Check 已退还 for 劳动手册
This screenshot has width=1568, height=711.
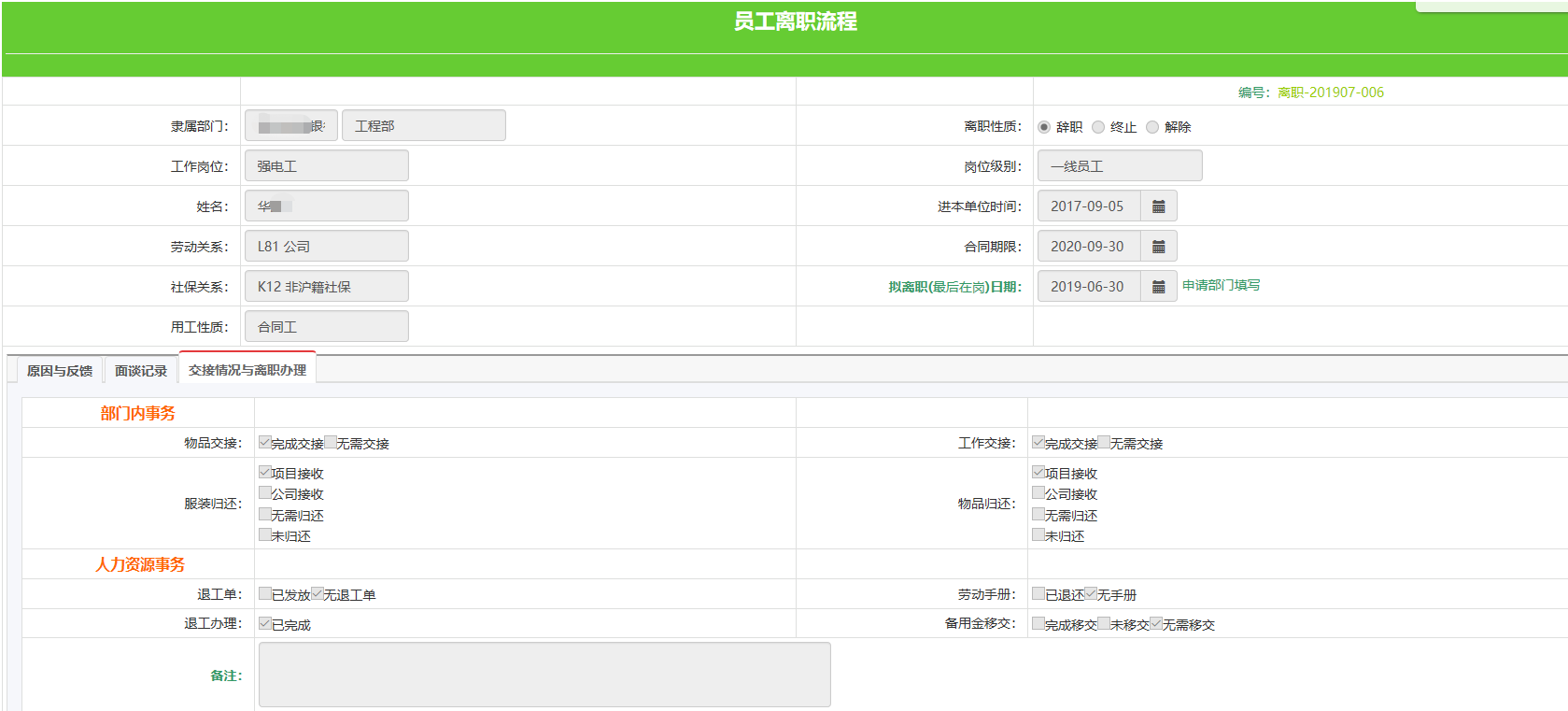click(1038, 594)
